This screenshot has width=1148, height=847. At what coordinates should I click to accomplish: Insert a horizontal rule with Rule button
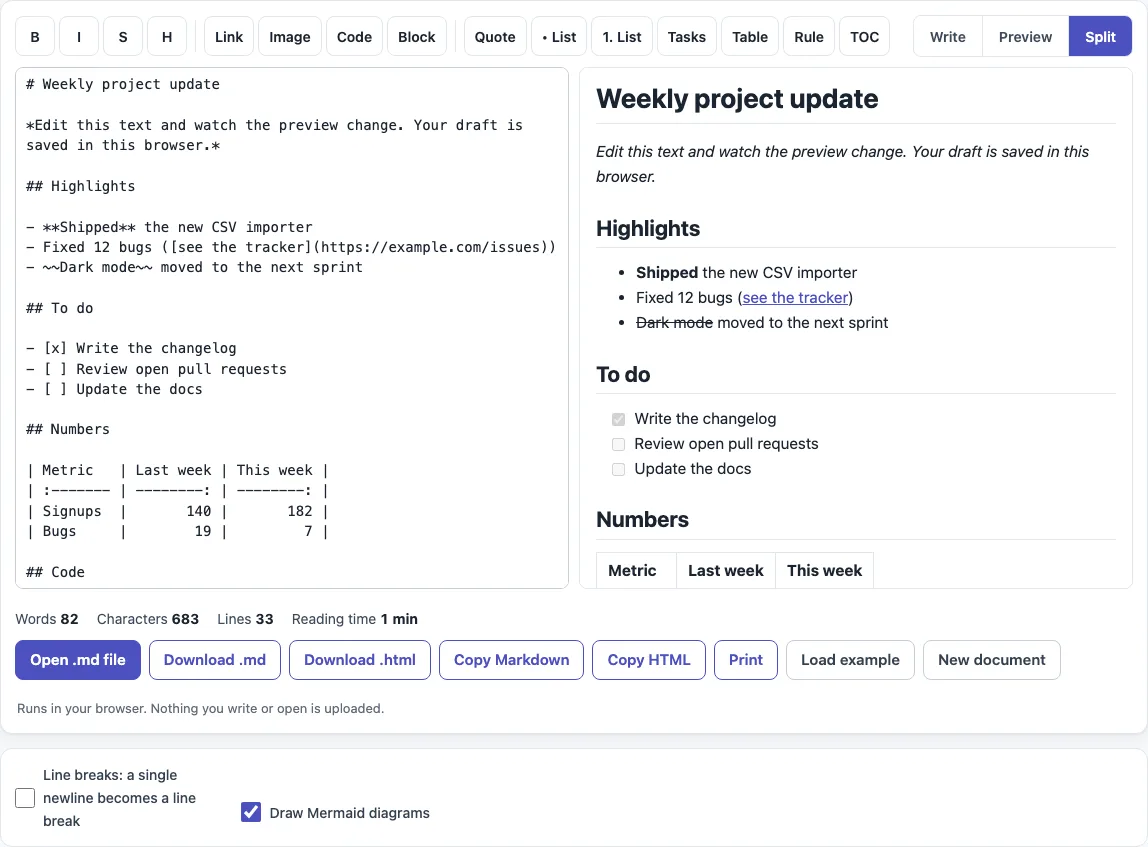[809, 37]
